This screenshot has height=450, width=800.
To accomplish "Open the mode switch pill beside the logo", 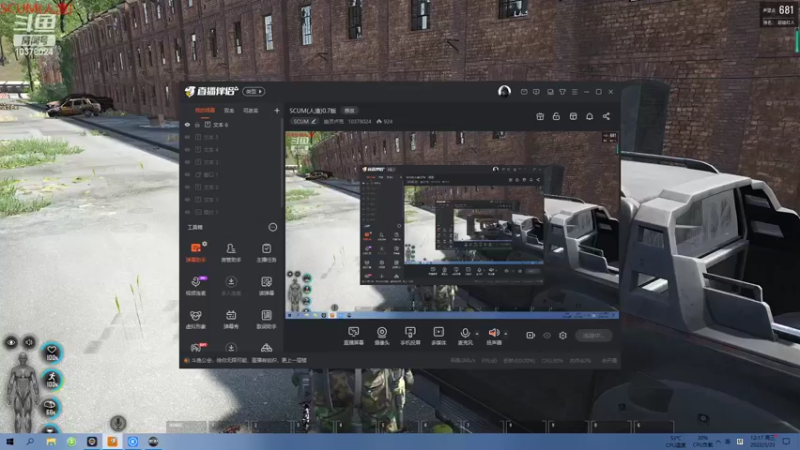I will tap(254, 91).
